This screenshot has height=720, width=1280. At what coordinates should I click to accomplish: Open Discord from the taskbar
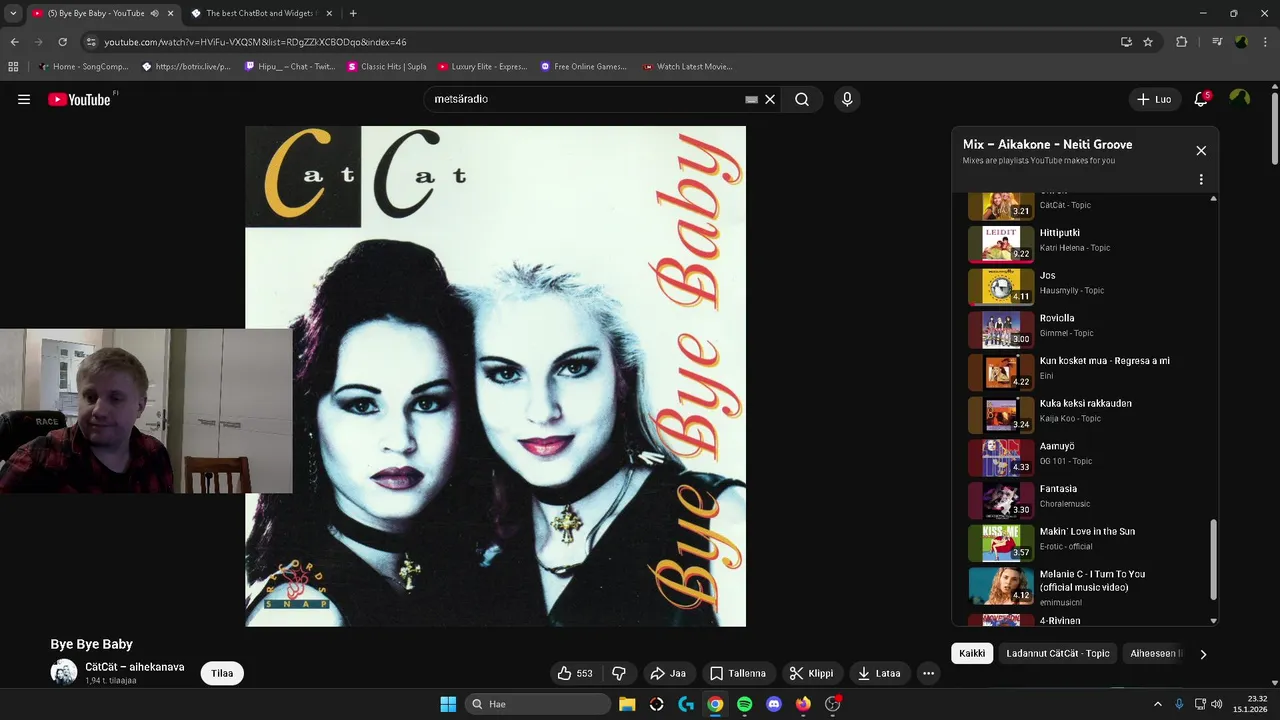tap(773, 704)
